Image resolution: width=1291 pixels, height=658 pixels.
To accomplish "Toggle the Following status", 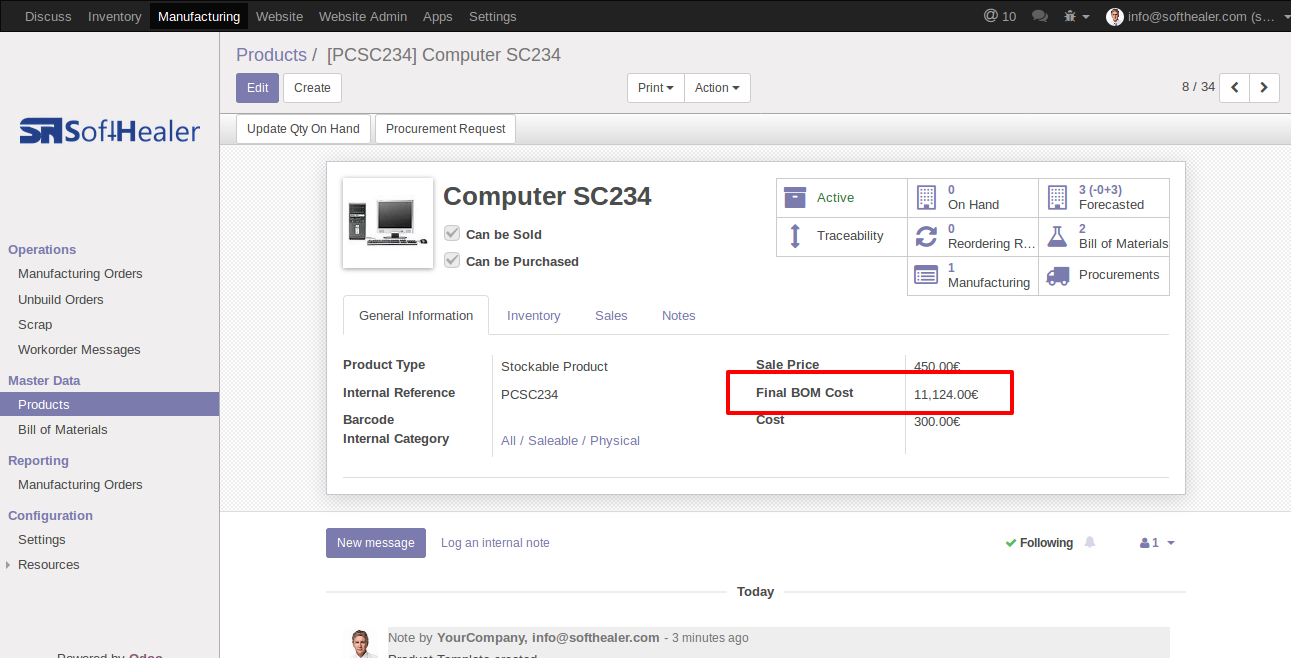I will (1039, 543).
